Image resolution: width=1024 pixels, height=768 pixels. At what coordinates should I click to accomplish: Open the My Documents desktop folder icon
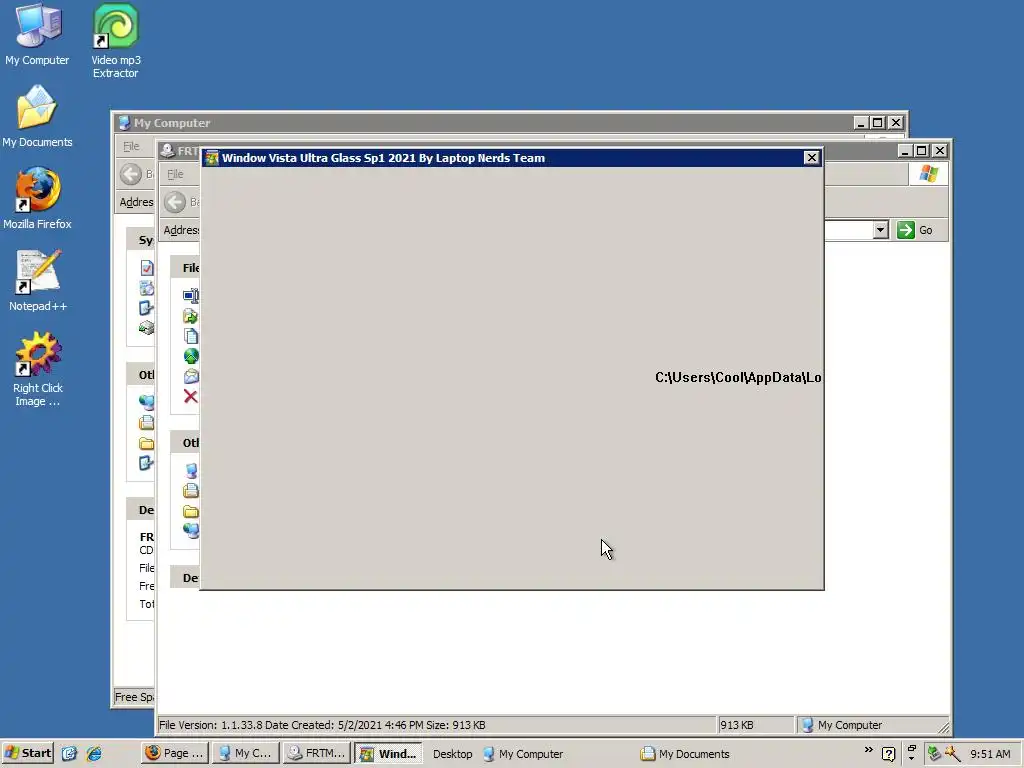(x=37, y=116)
